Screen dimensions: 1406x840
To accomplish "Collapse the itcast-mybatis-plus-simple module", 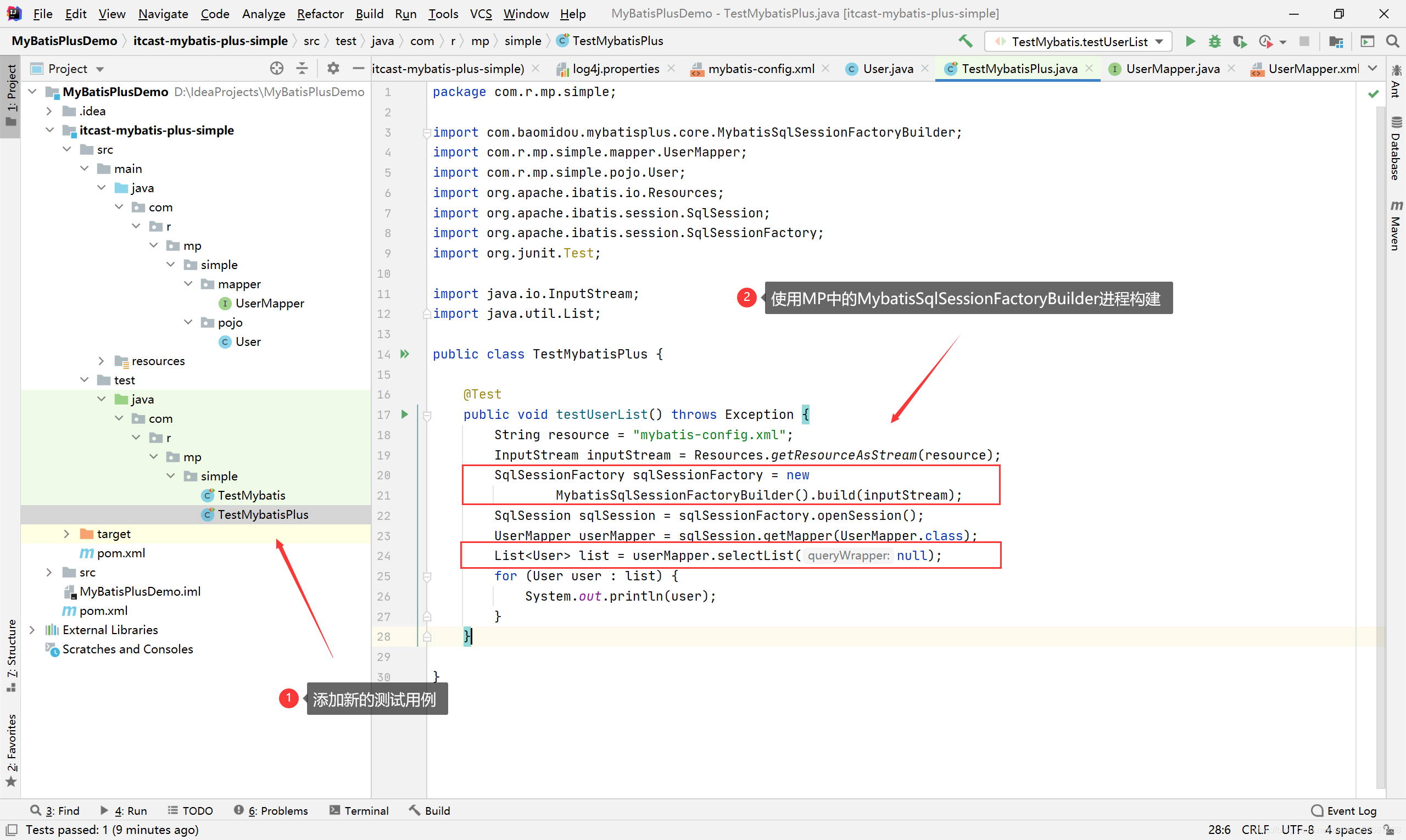I will coord(49,130).
